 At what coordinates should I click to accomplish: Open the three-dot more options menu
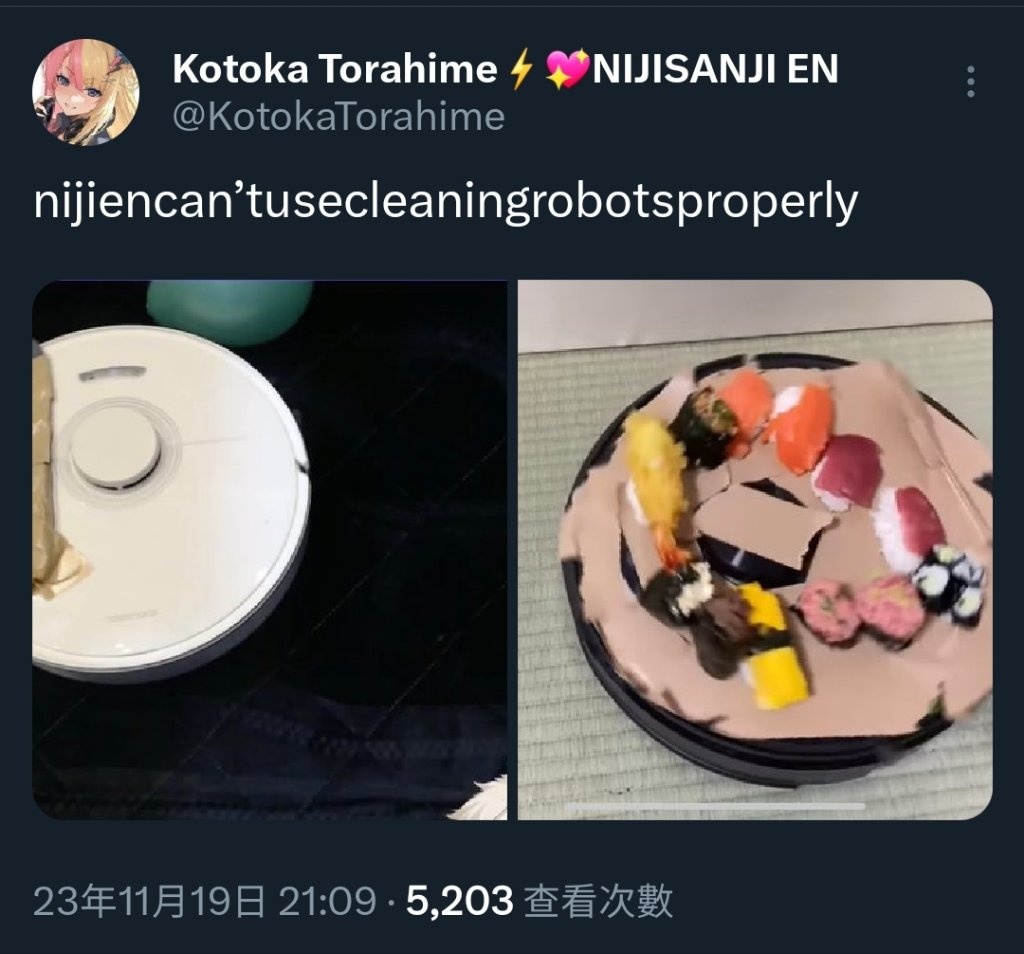pyautogui.click(x=970, y=82)
